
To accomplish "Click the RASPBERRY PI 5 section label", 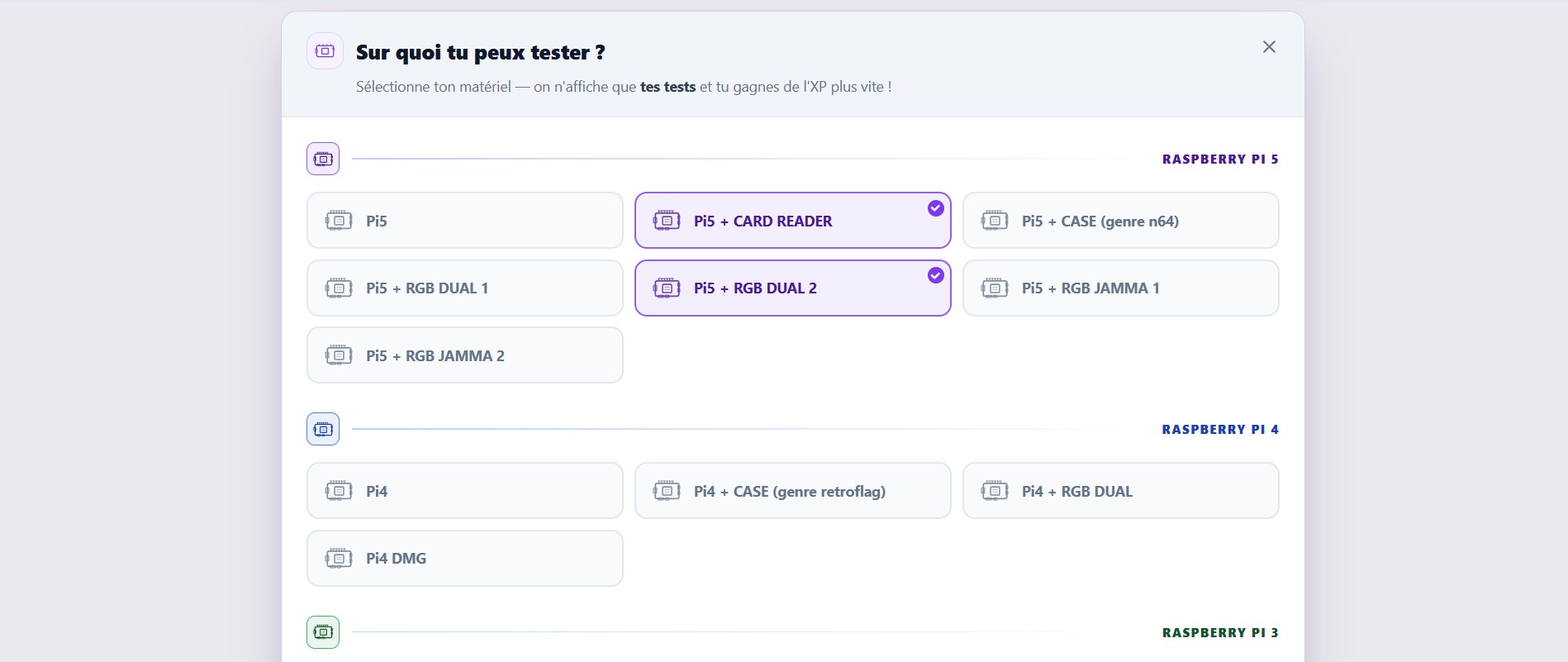I will (1219, 160).
